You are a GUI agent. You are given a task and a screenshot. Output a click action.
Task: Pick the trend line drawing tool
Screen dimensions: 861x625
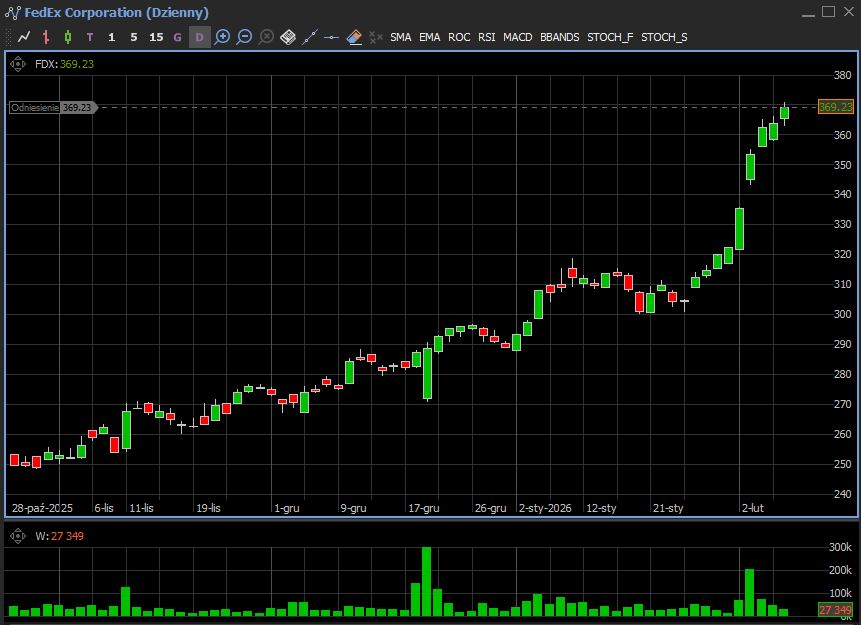(309, 37)
